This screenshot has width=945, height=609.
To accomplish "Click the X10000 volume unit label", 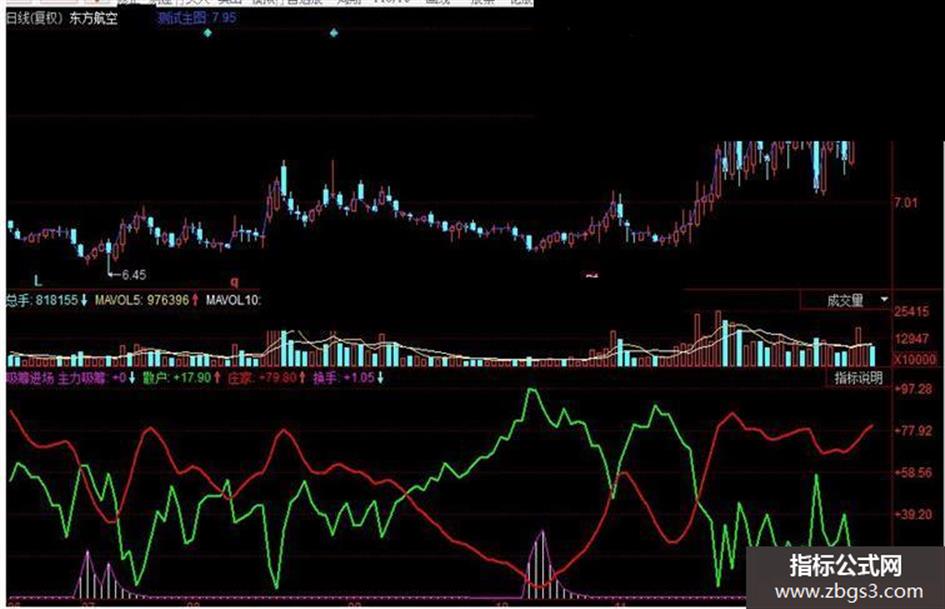I will [x=915, y=360].
